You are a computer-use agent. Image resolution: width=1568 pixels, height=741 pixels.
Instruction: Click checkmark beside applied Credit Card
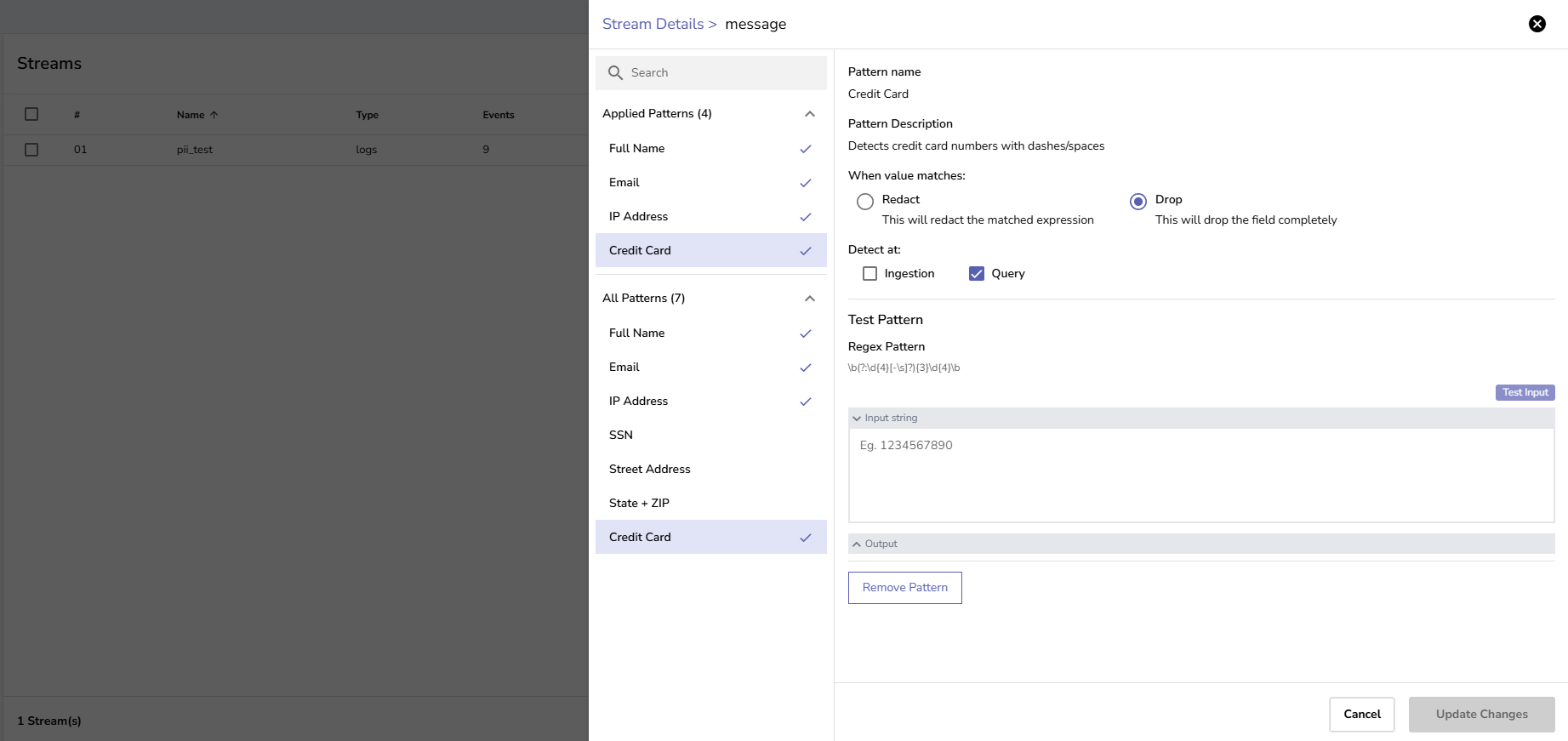tap(805, 251)
